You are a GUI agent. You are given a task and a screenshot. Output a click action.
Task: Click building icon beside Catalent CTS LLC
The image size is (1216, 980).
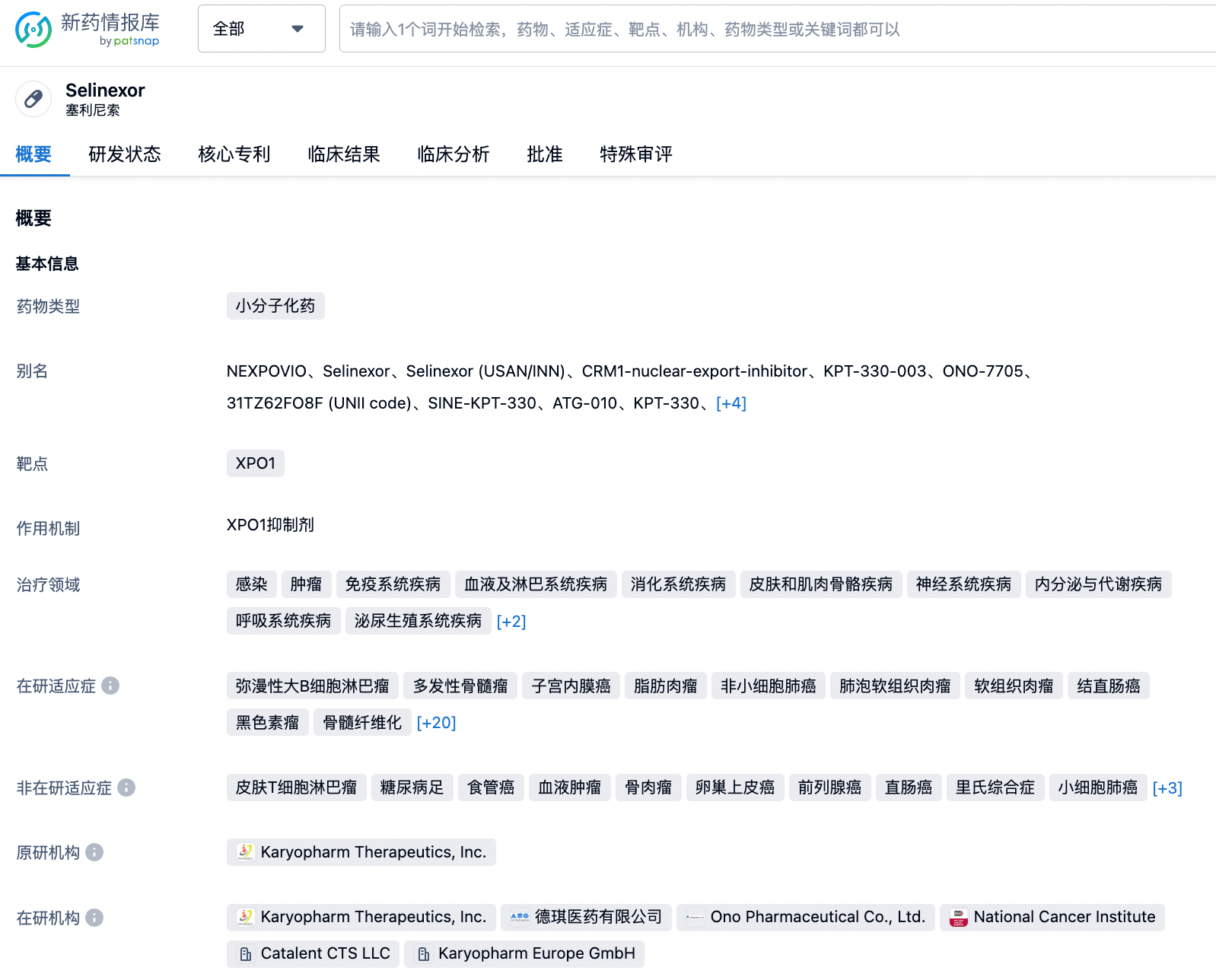(x=245, y=954)
